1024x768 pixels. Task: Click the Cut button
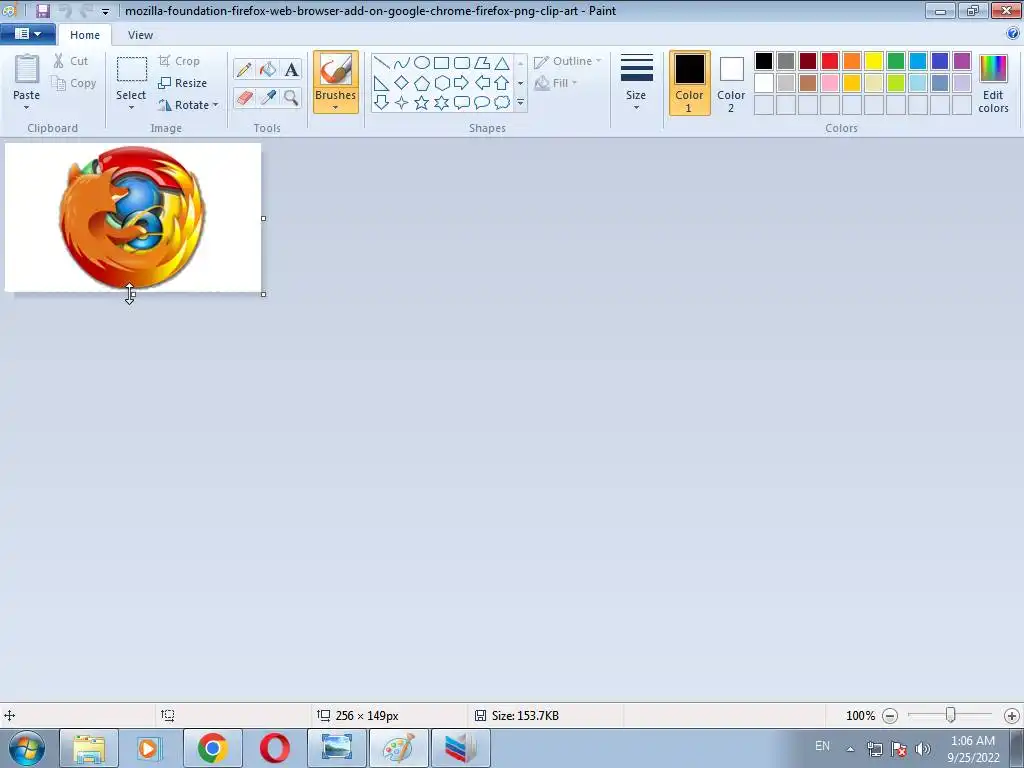coord(71,61)
